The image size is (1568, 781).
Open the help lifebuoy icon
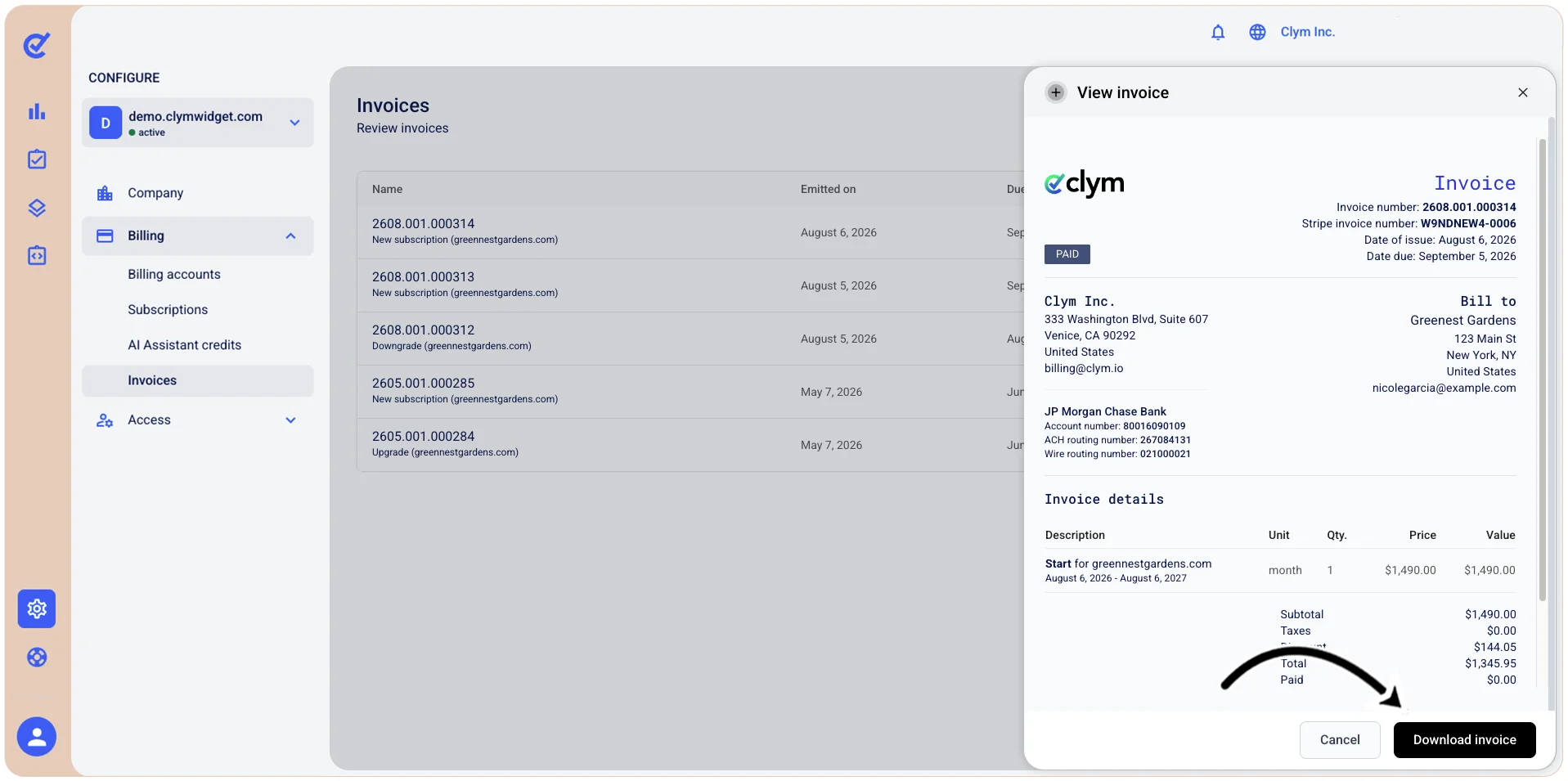(x=37, y=658)
